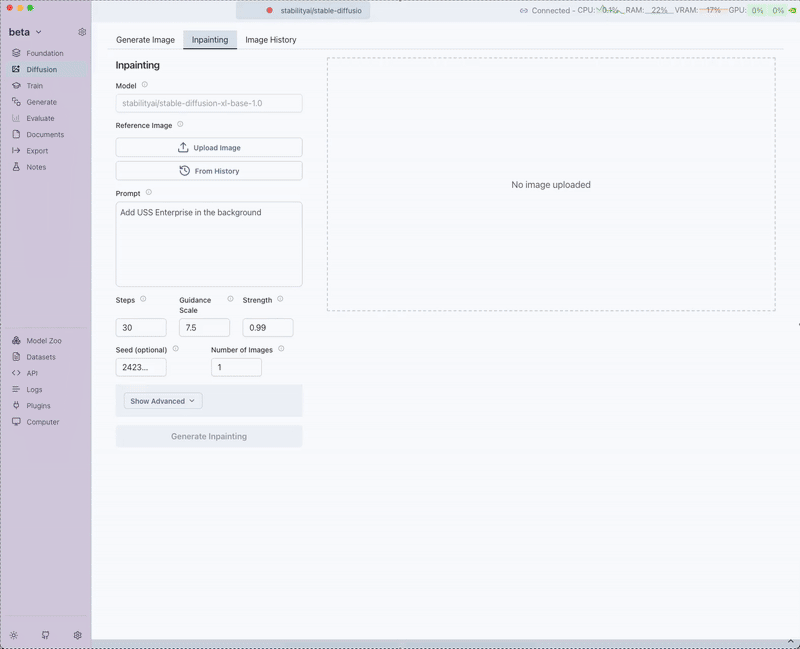
Task: Click the From History button
Action: pos(209,171)
